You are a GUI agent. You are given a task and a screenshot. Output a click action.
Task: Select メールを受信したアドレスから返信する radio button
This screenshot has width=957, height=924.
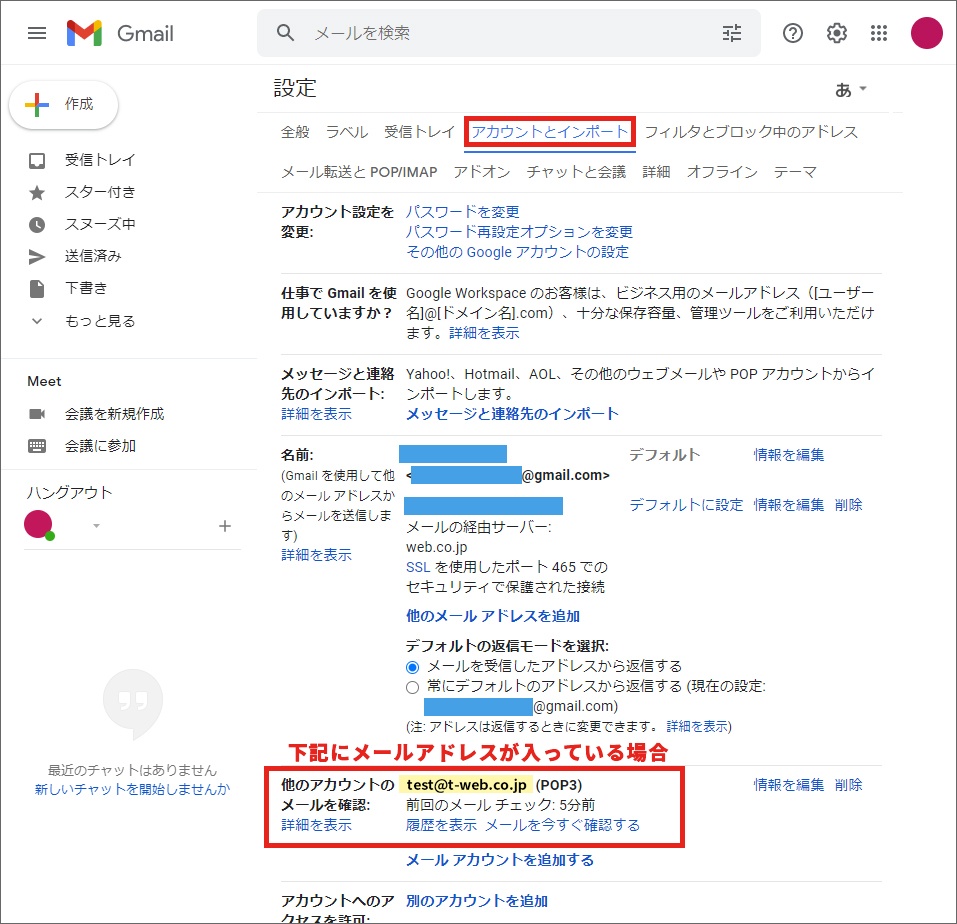coord(412,666)
